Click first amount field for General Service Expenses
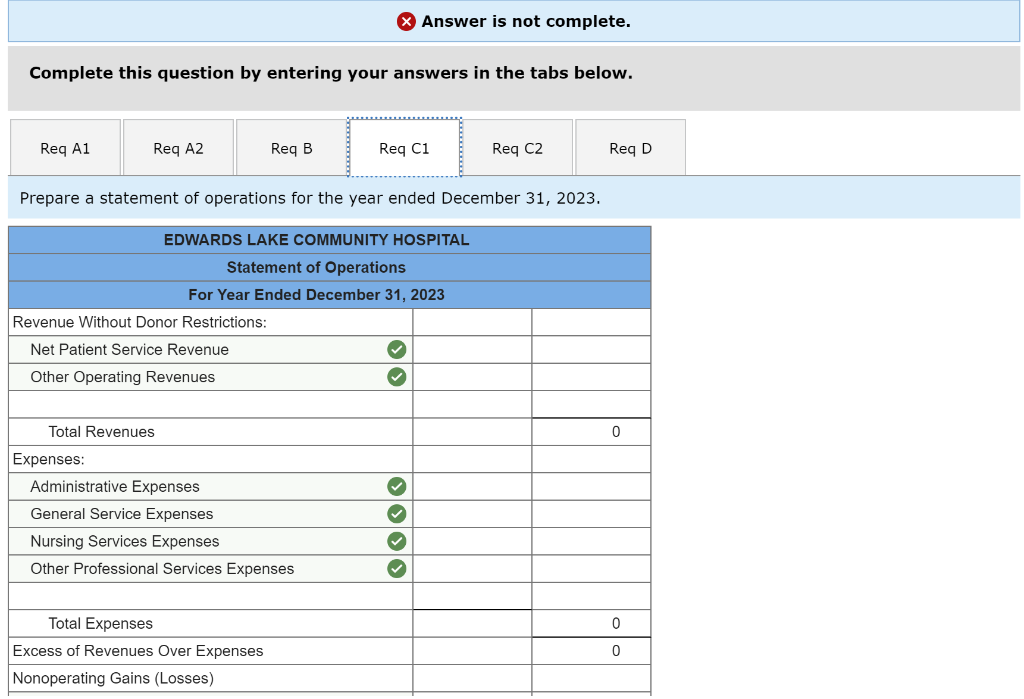 (x=472, y=514)
